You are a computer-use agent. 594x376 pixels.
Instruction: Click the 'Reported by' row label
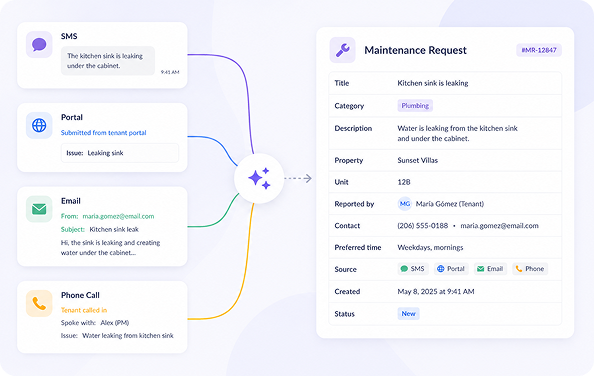pos(354,204)
